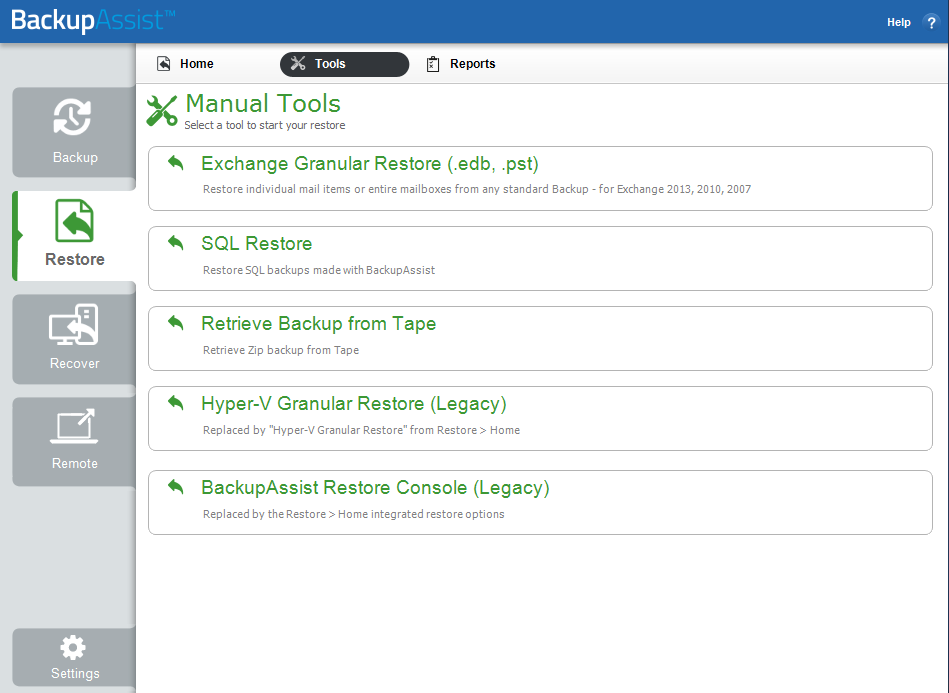Open the Help link
This screenshot has width=949, height=693.
[899, 22]
